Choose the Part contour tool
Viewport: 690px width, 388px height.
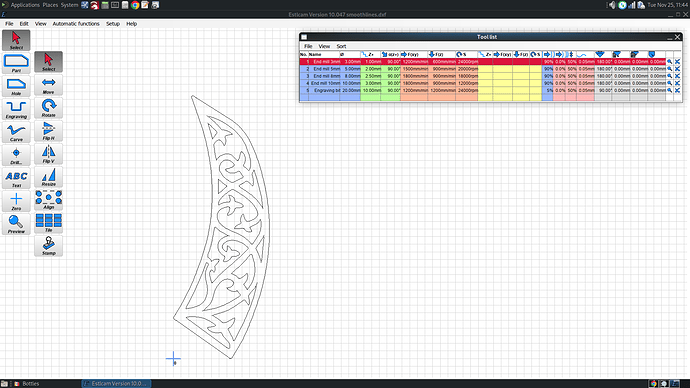point(16,63)
